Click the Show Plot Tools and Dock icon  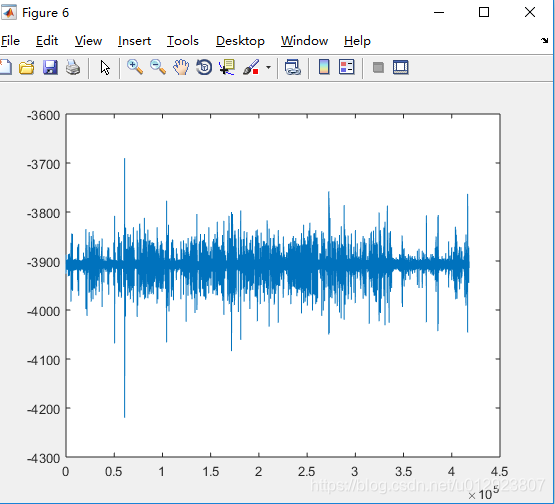click(x=401, y=67)
